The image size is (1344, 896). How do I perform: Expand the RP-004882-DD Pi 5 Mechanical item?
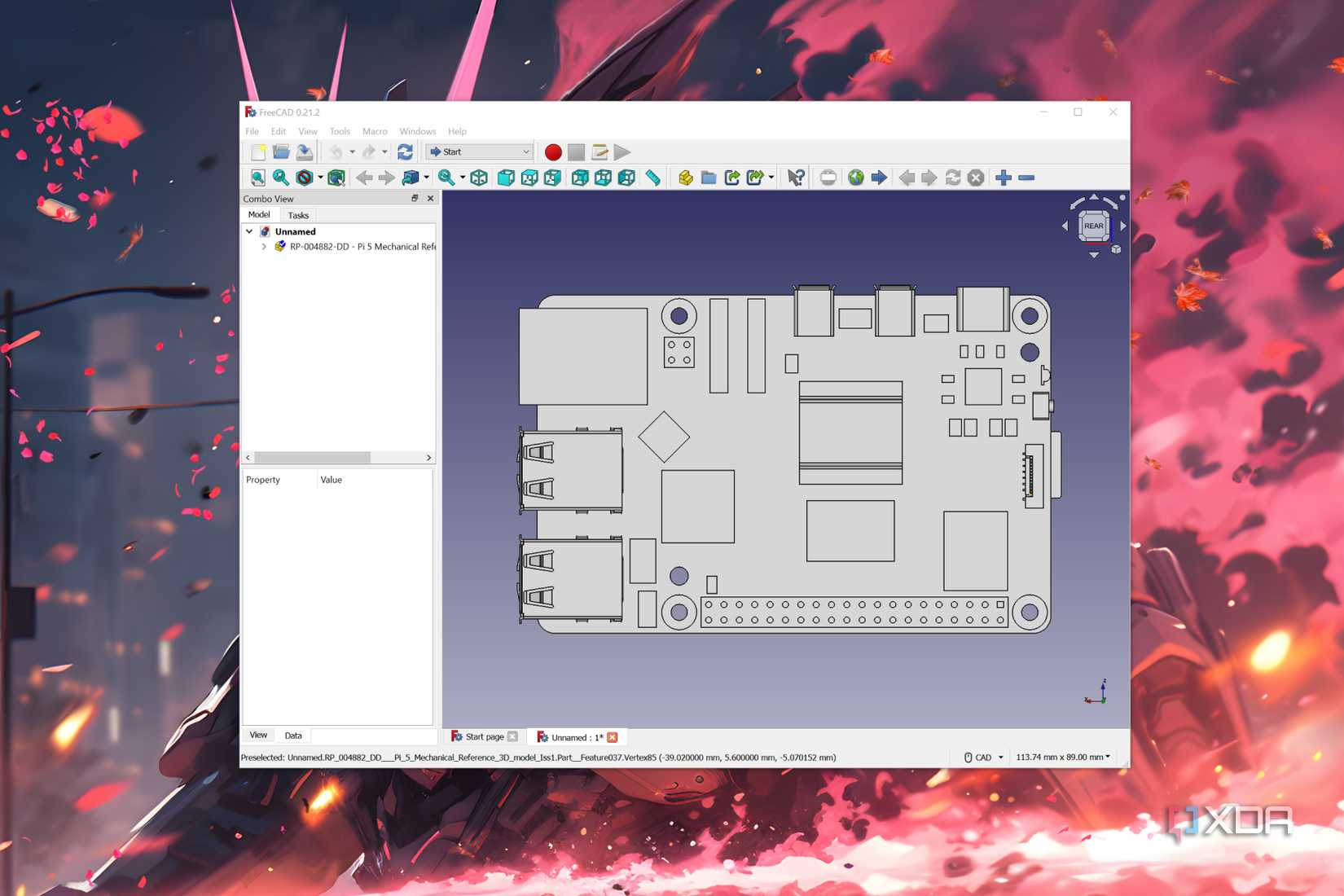coord(264,246)
